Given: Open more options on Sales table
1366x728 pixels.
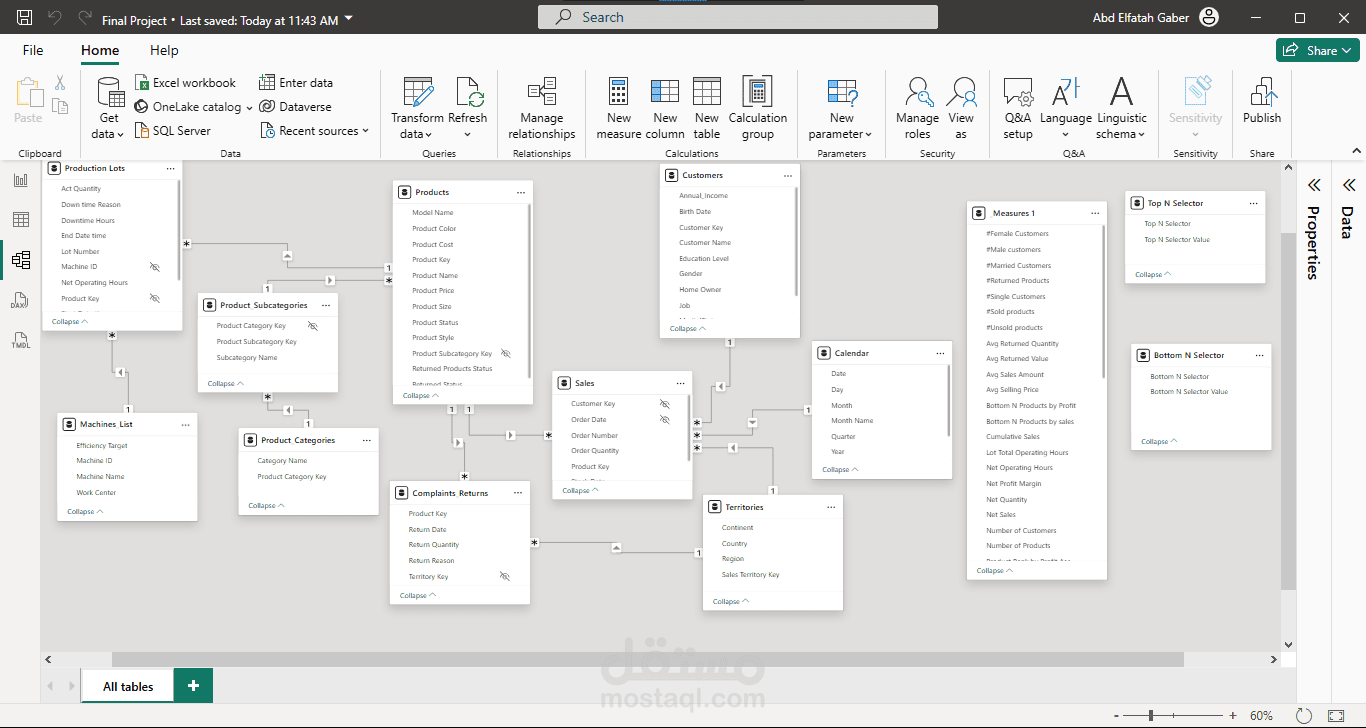Looking at the screenshot, I should point(680,383).
